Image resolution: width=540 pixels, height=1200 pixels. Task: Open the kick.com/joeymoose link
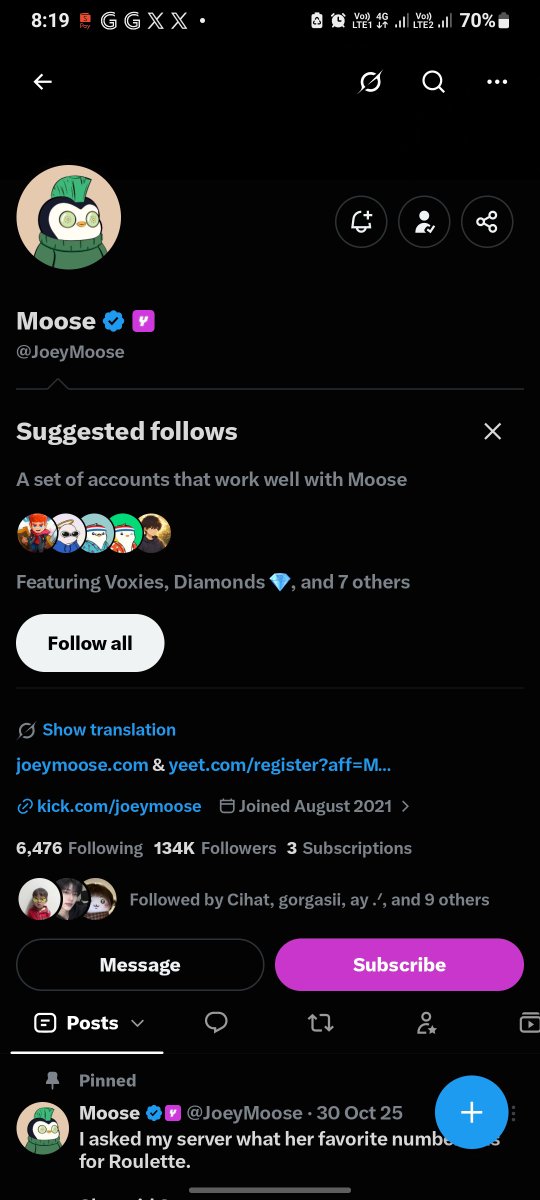tap(119, 806)
